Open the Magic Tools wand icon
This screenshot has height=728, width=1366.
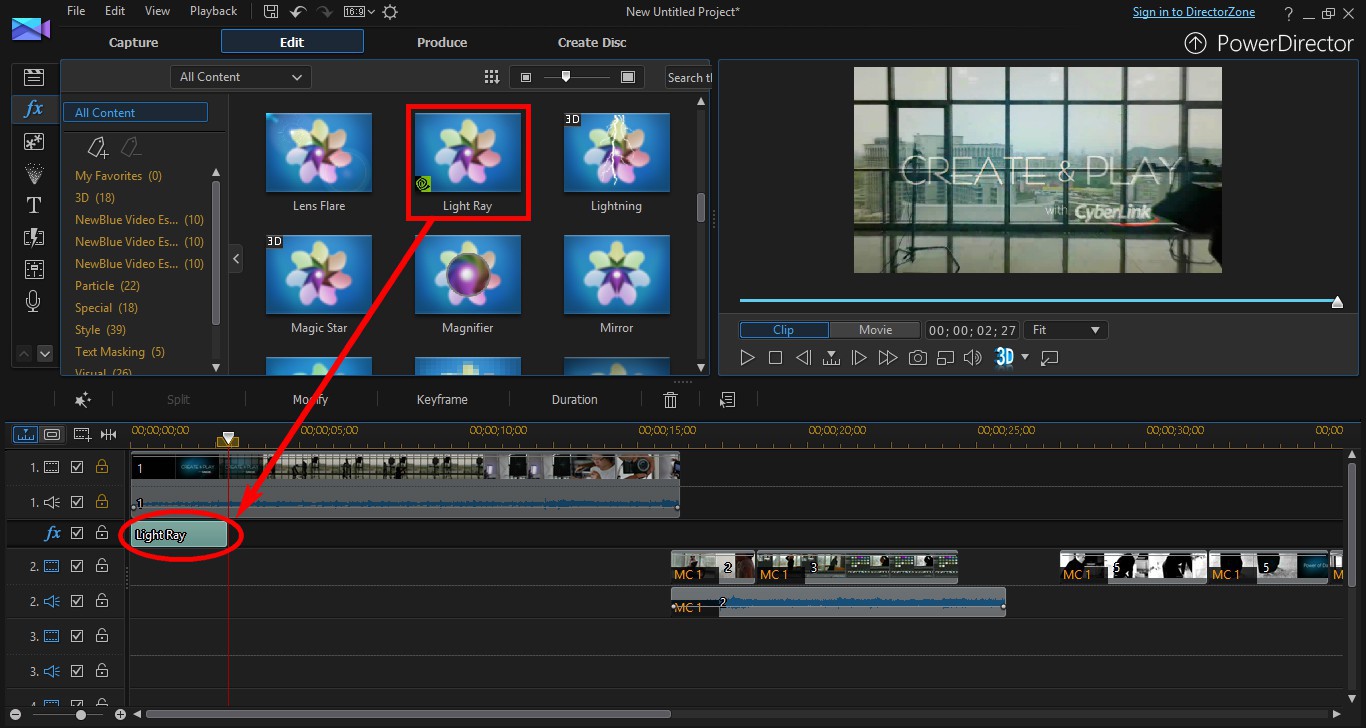[x=83, y=400]
